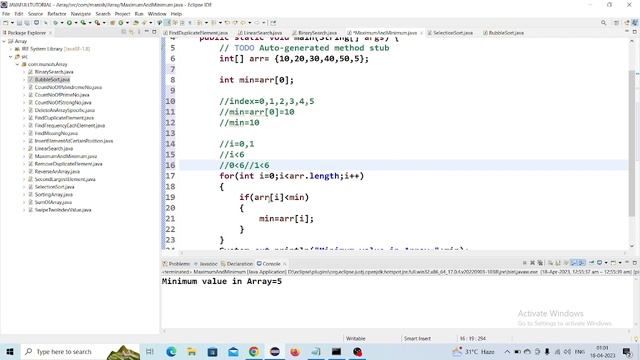This screenshot has width=640, height=360.
Task: Open the dropdown arrow beside the Debug icon
Action: tap(62, 23)
